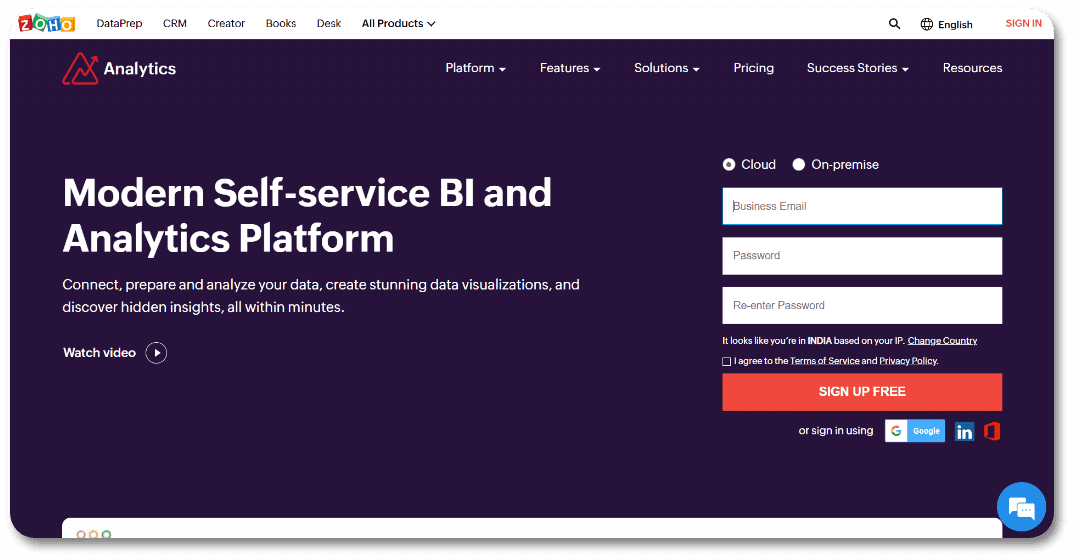Image resolution: width=1074 pixels, height=560 pixels.
Task: Open the search magnifier icon
Action: click(x=894, y=24)
